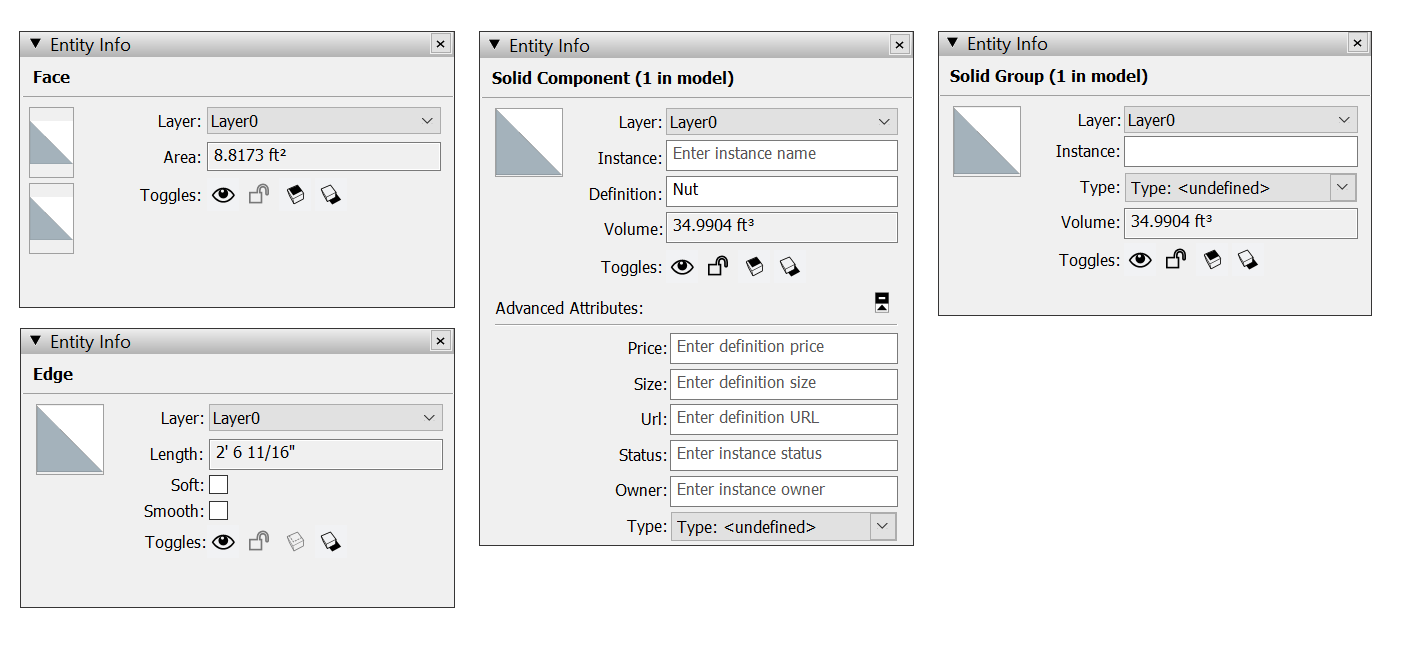The width and height of the screenshot is (1409, 645).
Task: Toggle lock icon in Solid Component panel
Action: 718,267
